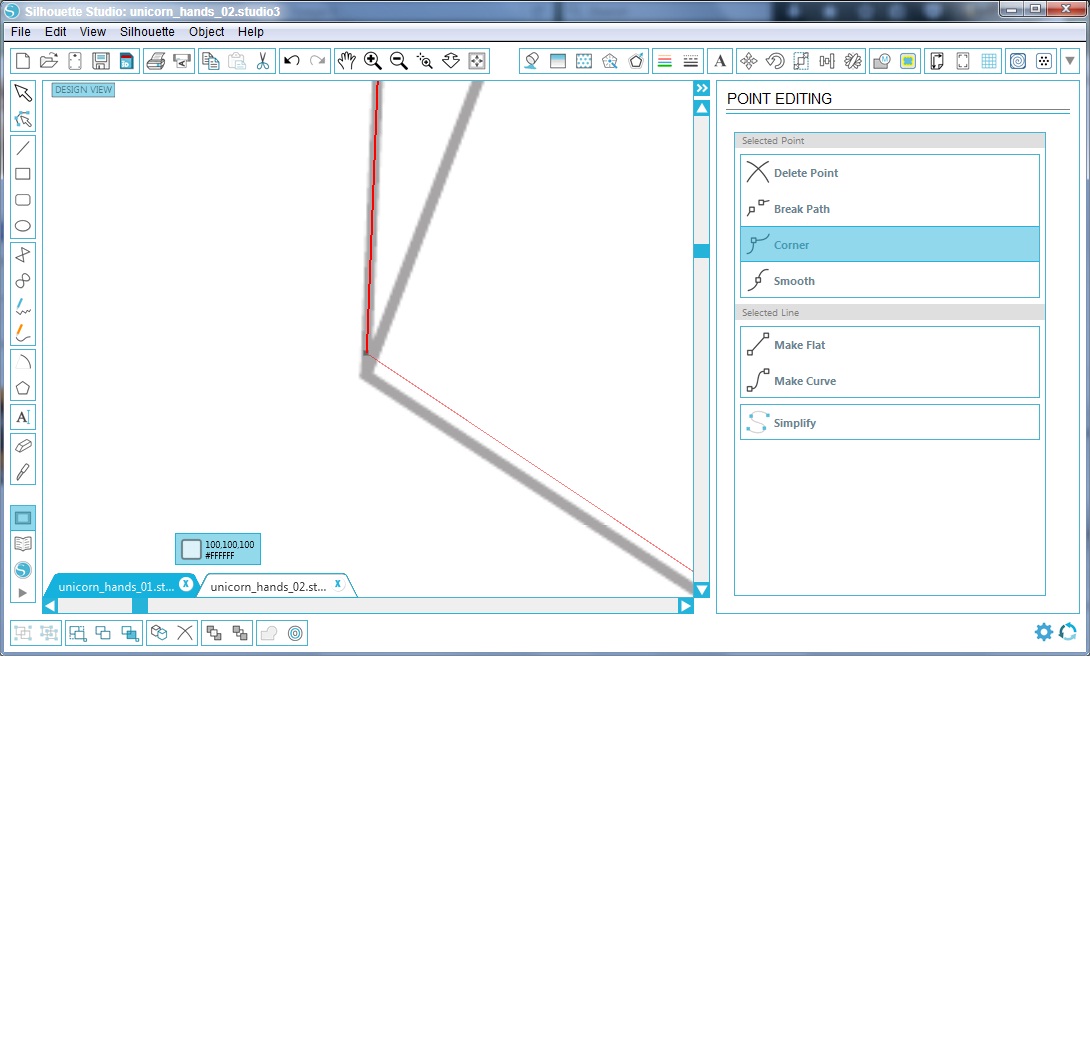Click the horizontal scrollbar right arrow

click(x=686, y=606)
